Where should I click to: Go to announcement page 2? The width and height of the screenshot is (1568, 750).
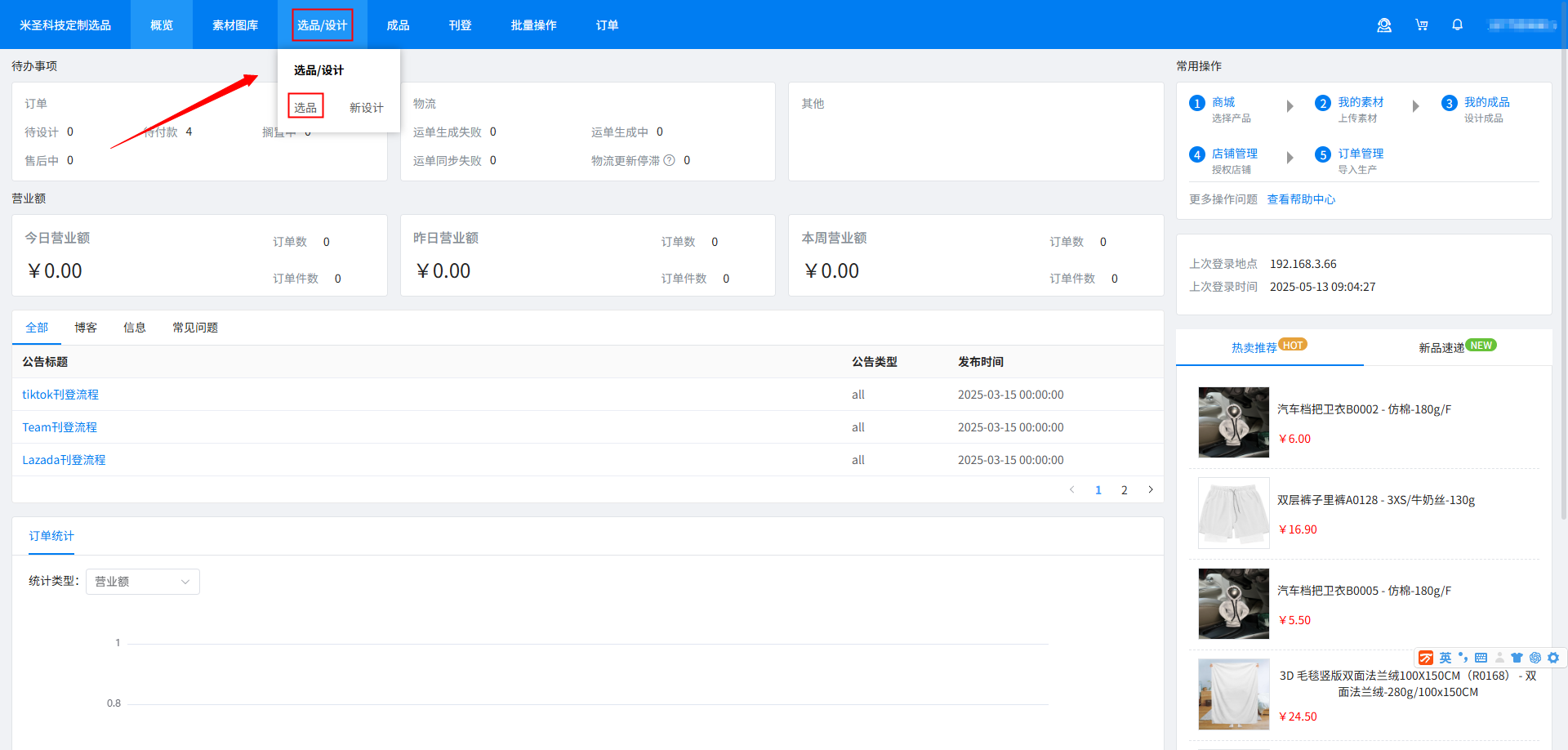pos(1125,490)
